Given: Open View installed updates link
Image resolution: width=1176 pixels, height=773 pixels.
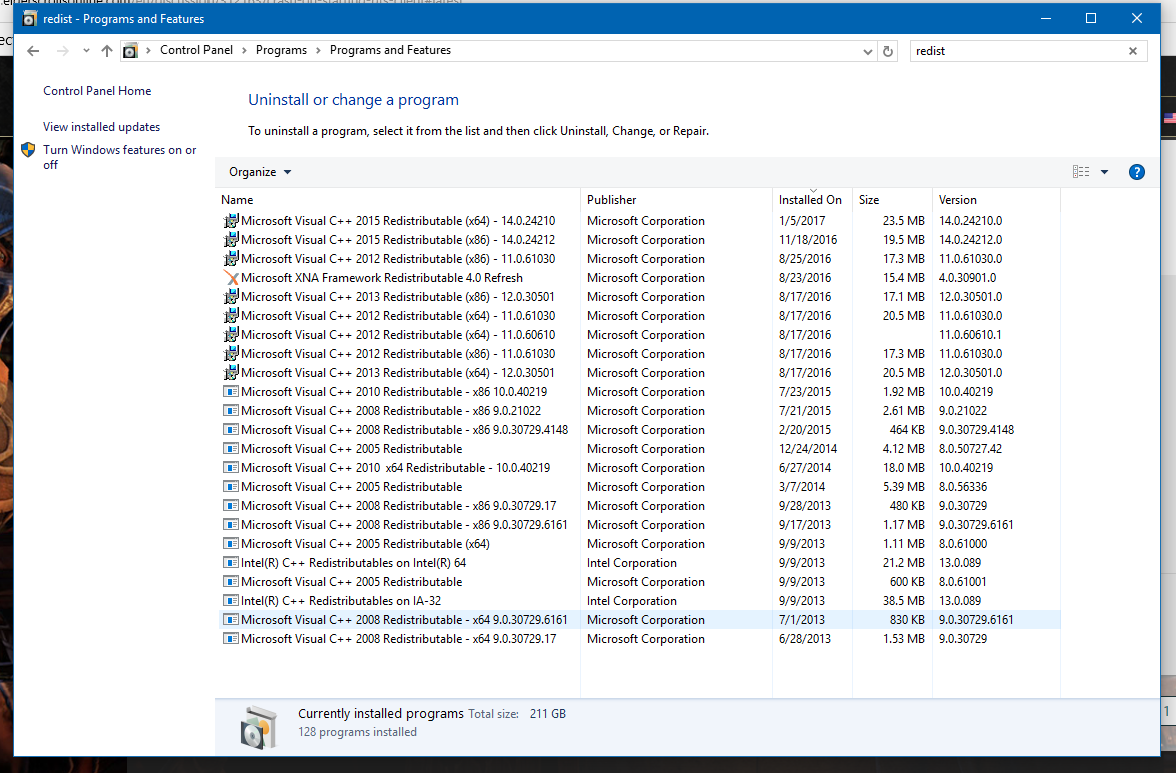Looking at the screenshot, I should pos(101,127).
